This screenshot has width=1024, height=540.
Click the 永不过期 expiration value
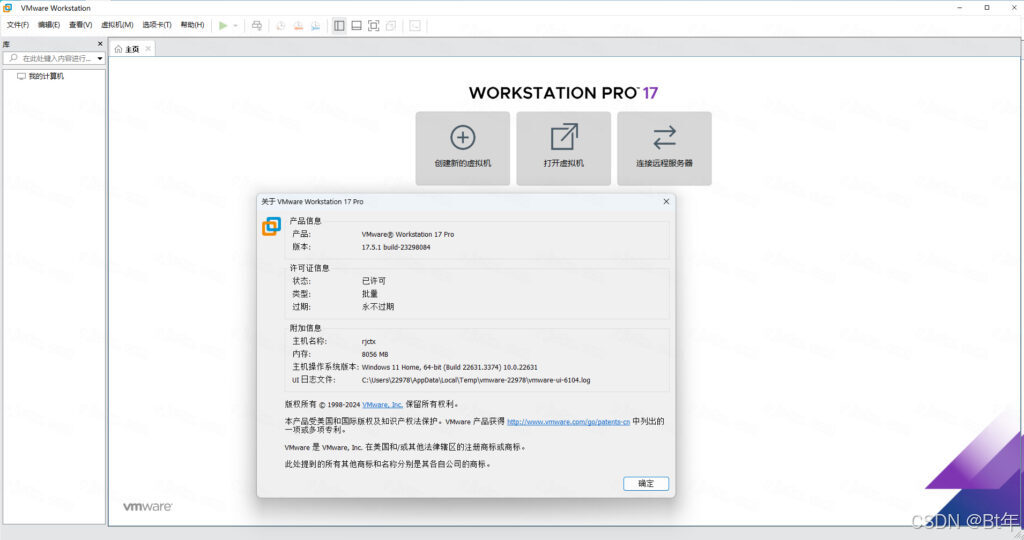point(378,307)
